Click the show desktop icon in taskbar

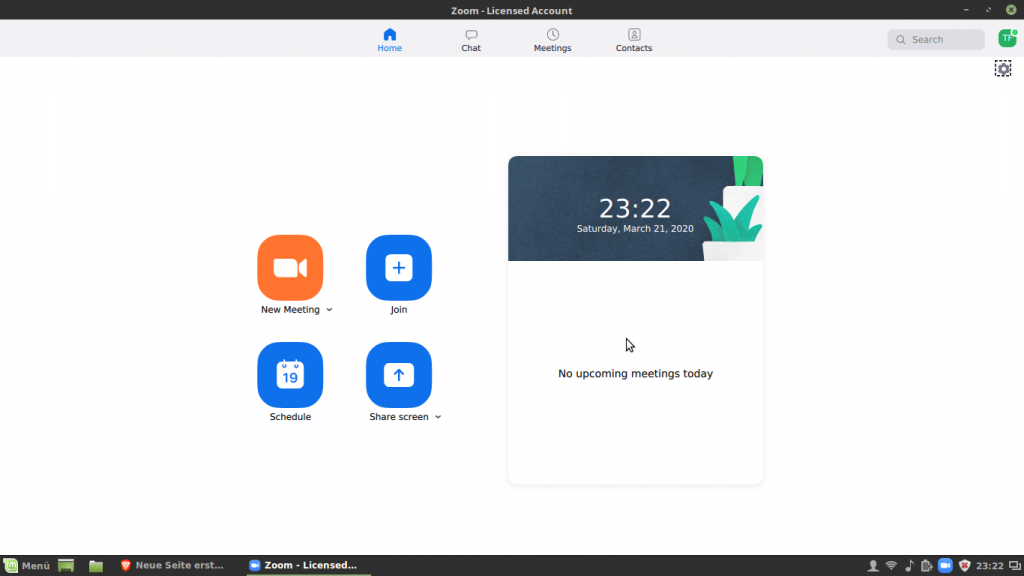click(x=66, y=566)
